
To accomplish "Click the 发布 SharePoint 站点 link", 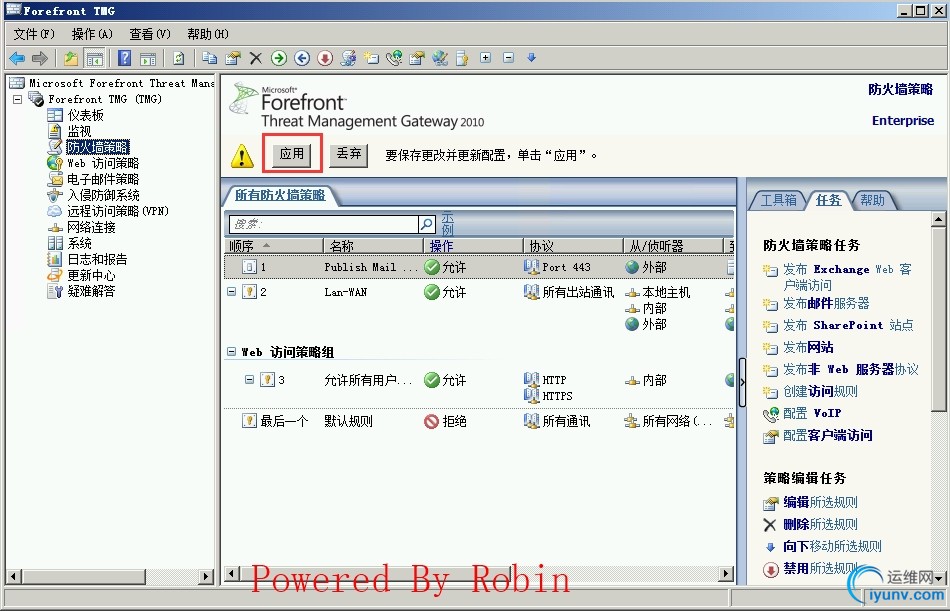I will tap(848, 326).
